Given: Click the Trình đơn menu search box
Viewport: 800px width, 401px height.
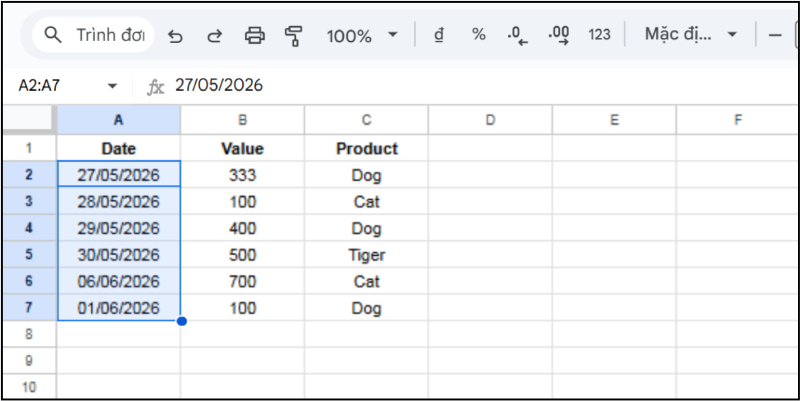Looking at the screenshot, I should (95, 36).
